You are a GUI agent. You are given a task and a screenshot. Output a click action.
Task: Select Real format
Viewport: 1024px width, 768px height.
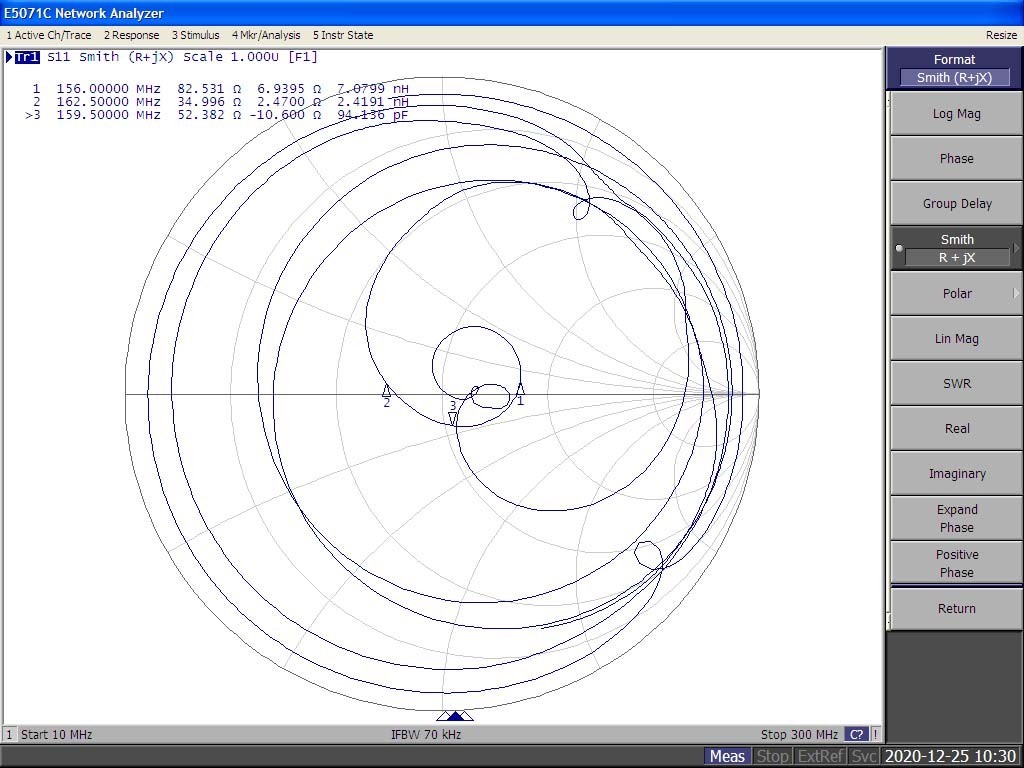click(956, 429)
